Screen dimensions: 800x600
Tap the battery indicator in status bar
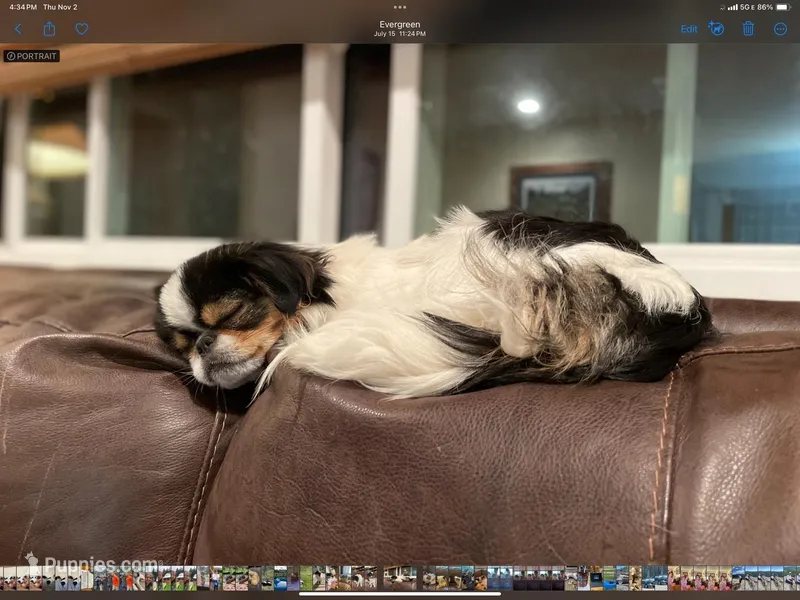click(783, 7)
